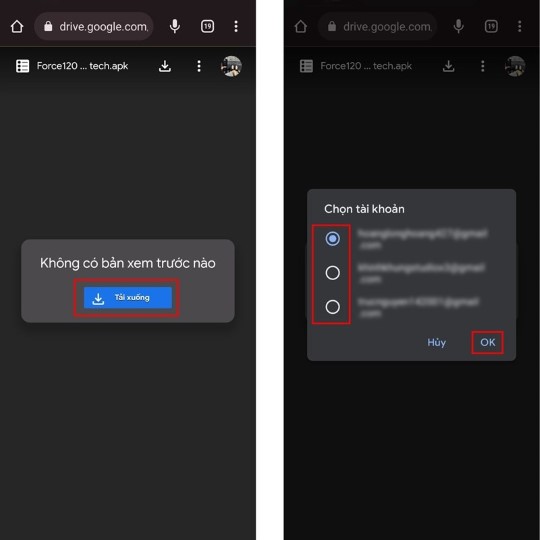Open the tab switcher showing 19 tabs on left
Screen dimensions: 540x540
pos(207,27)
